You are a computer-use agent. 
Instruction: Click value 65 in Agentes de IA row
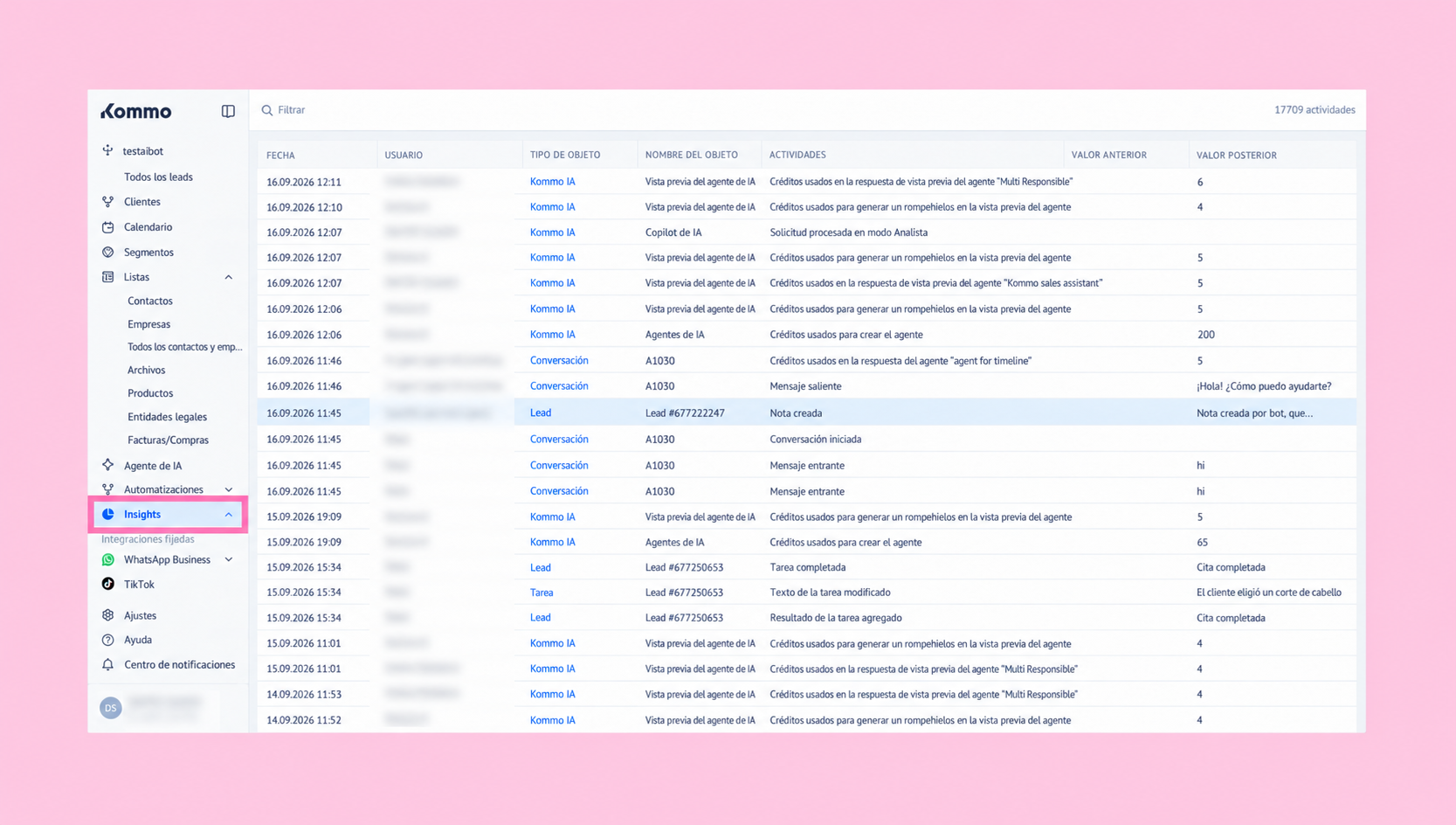[1202, 542]
